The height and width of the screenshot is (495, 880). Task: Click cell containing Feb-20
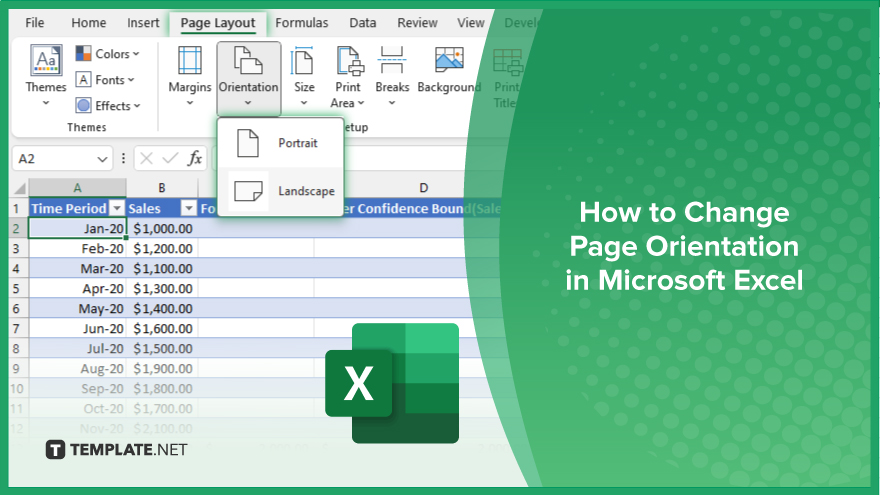click(x=77, y=249)
